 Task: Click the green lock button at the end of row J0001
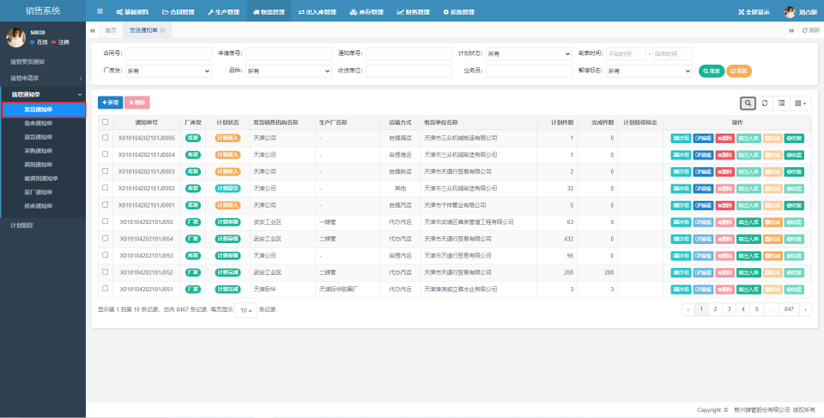click(x=794, y=206)
